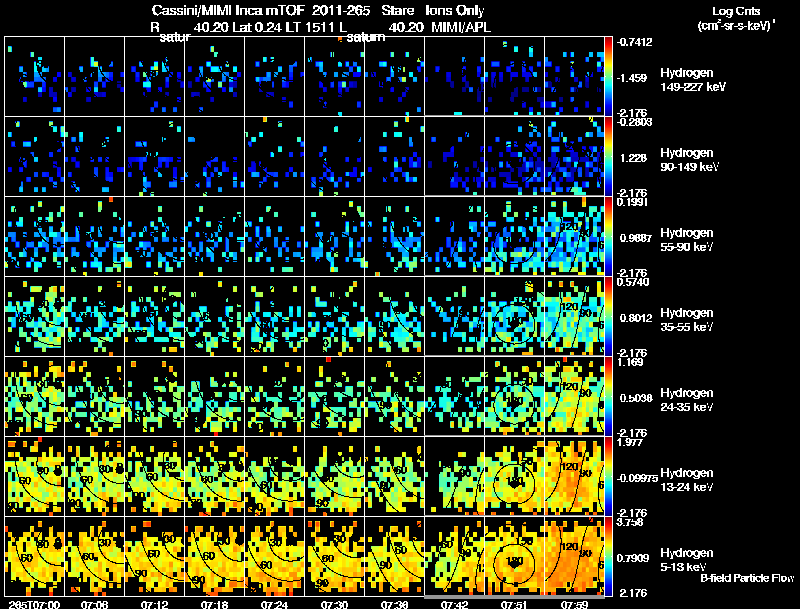
Task: Click the 'B-field Particle Flow' caption
Action: (x=747, y=578)
